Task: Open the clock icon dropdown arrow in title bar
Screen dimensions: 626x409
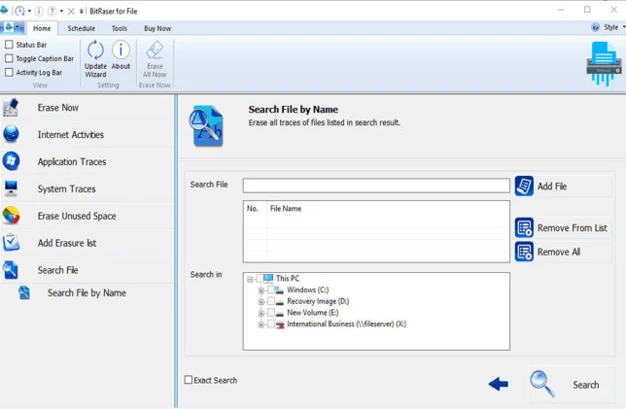Action: pos(29,11)
